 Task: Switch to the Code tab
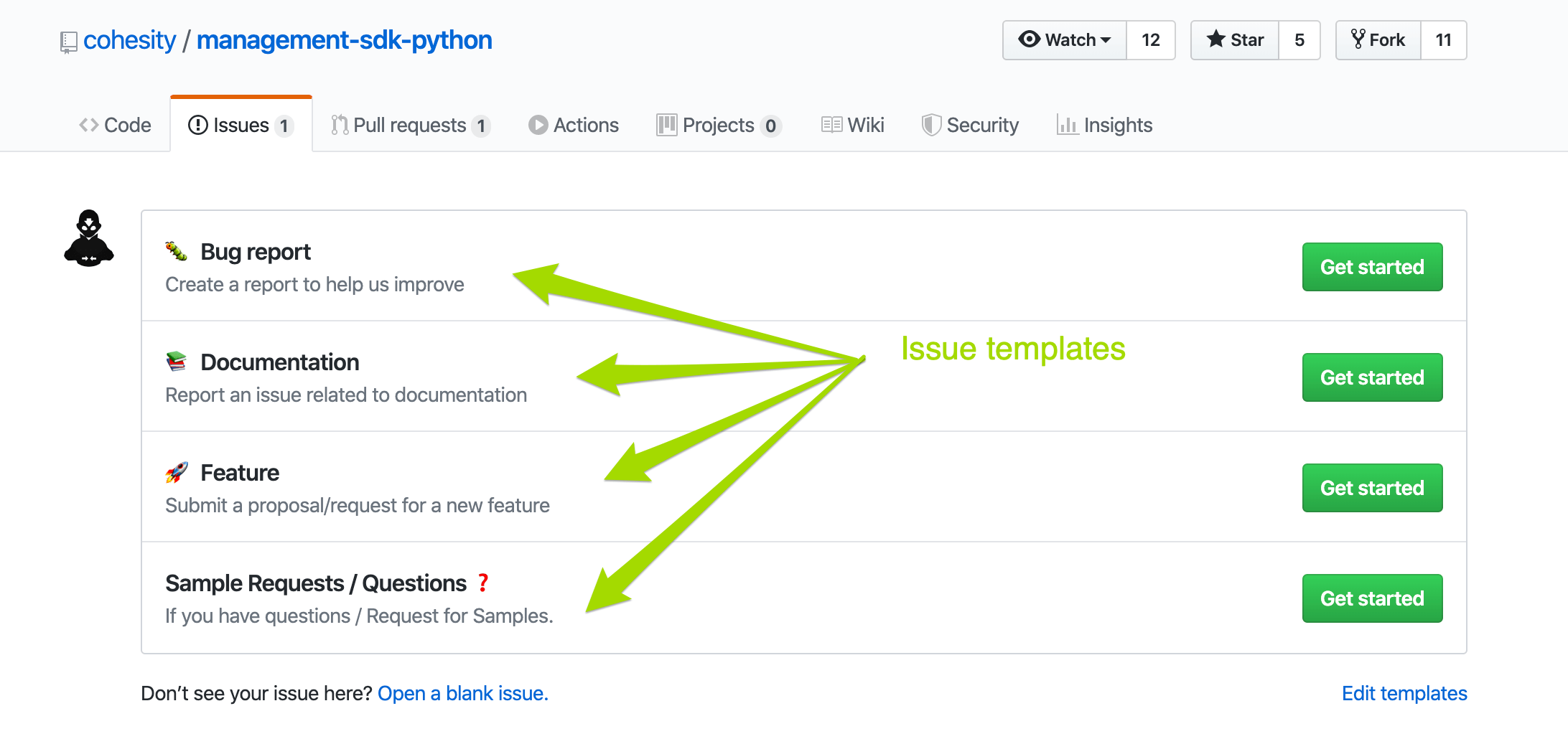pyautogui.click(x=115, y=125)
